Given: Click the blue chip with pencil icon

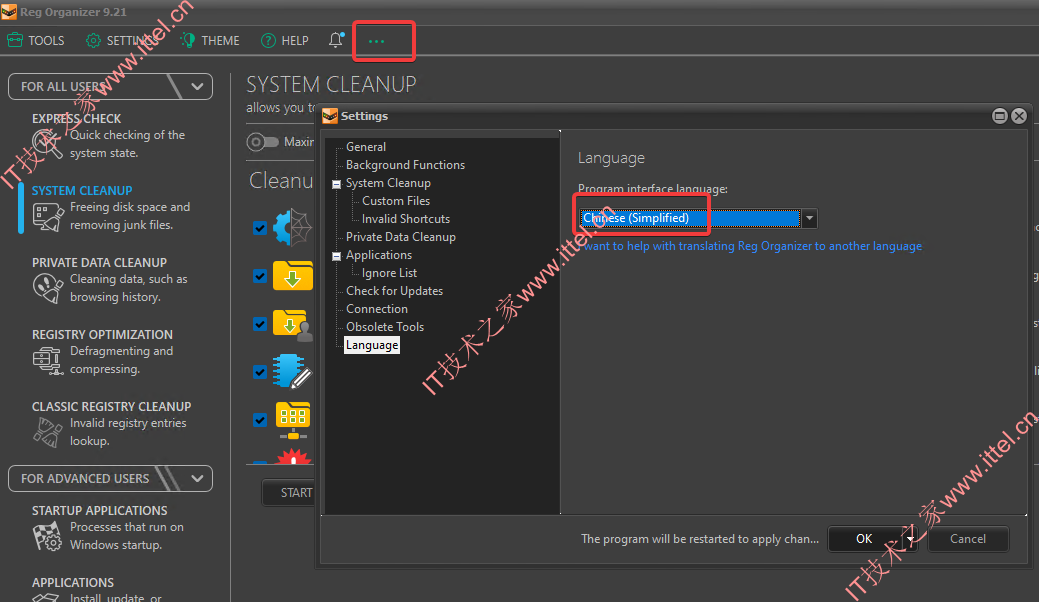Looking at the screenshot, I should (x=292, y=372).
